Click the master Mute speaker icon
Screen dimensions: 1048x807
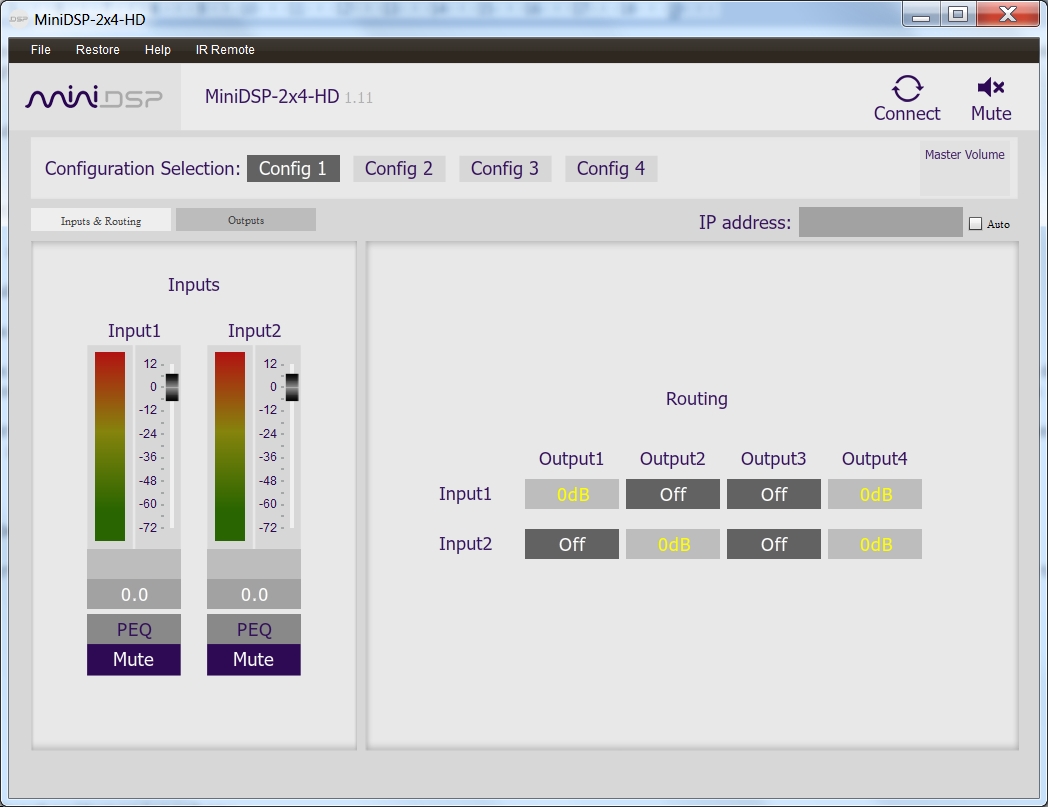[991, 88]
